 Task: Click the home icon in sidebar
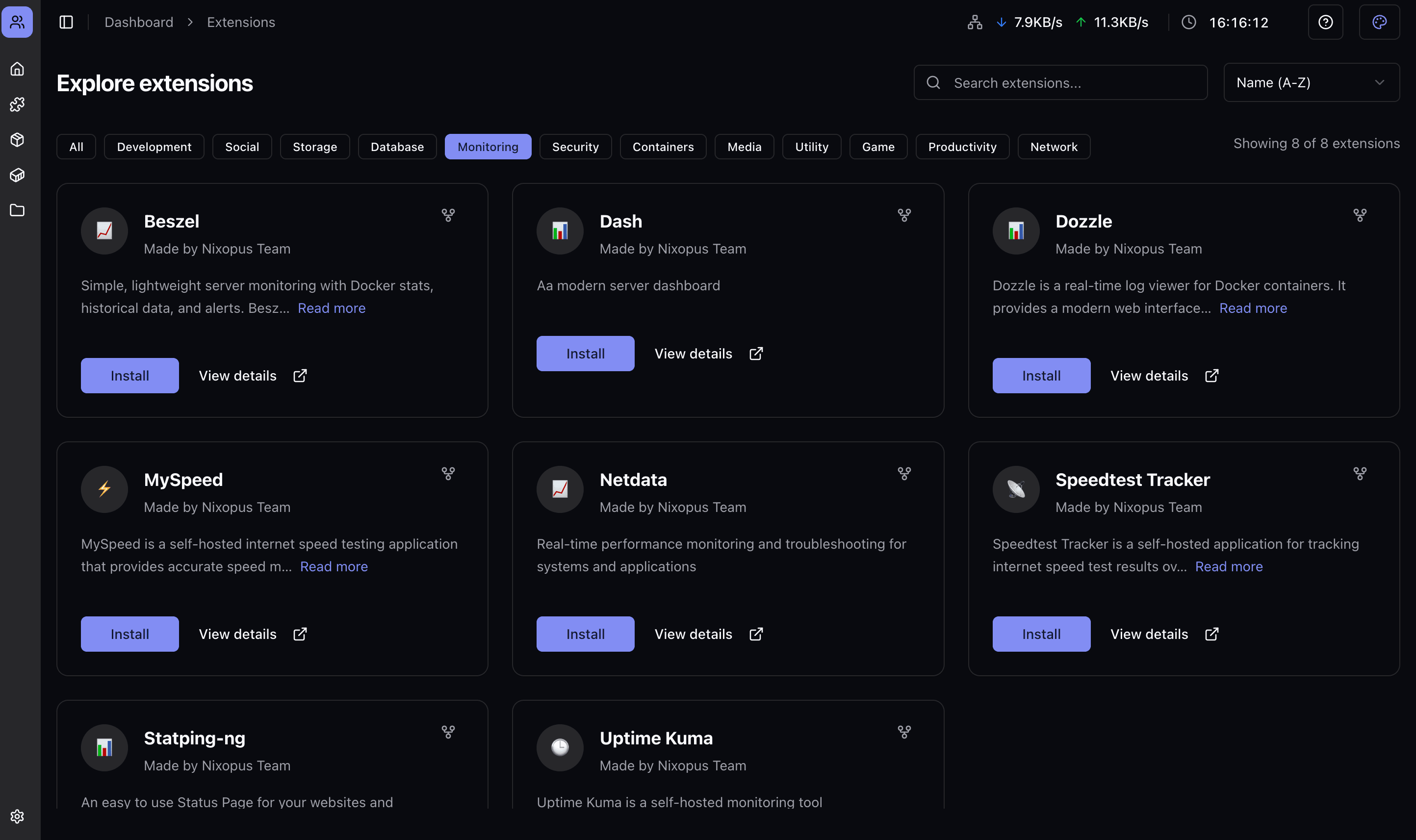coord(18,69)
